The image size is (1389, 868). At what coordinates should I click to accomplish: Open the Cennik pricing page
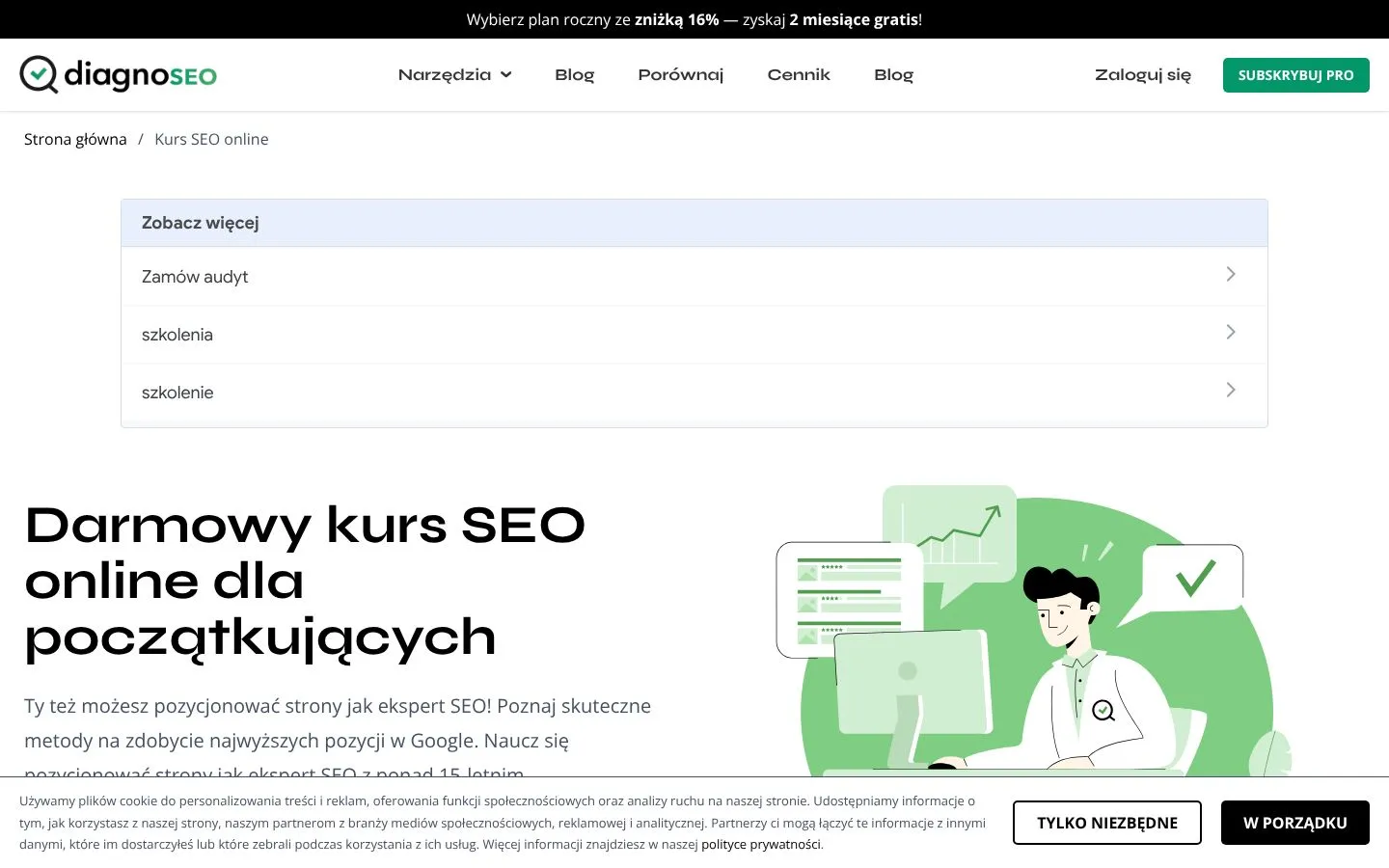pyautogui.click(x=799, y=74)
